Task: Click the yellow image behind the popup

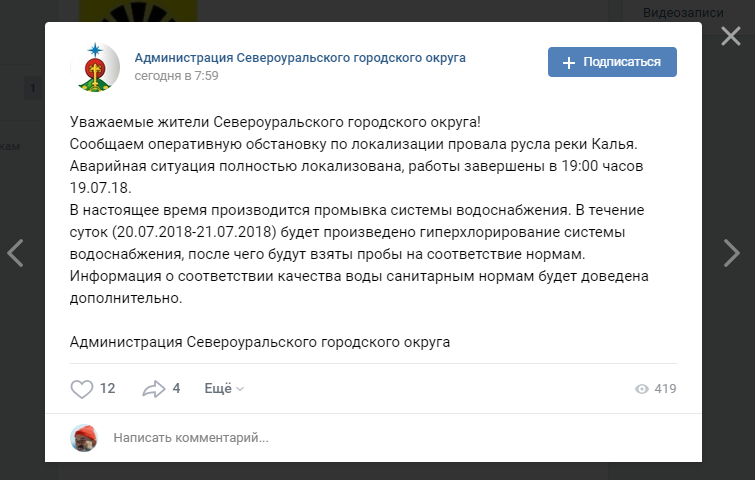Action: 138,11
